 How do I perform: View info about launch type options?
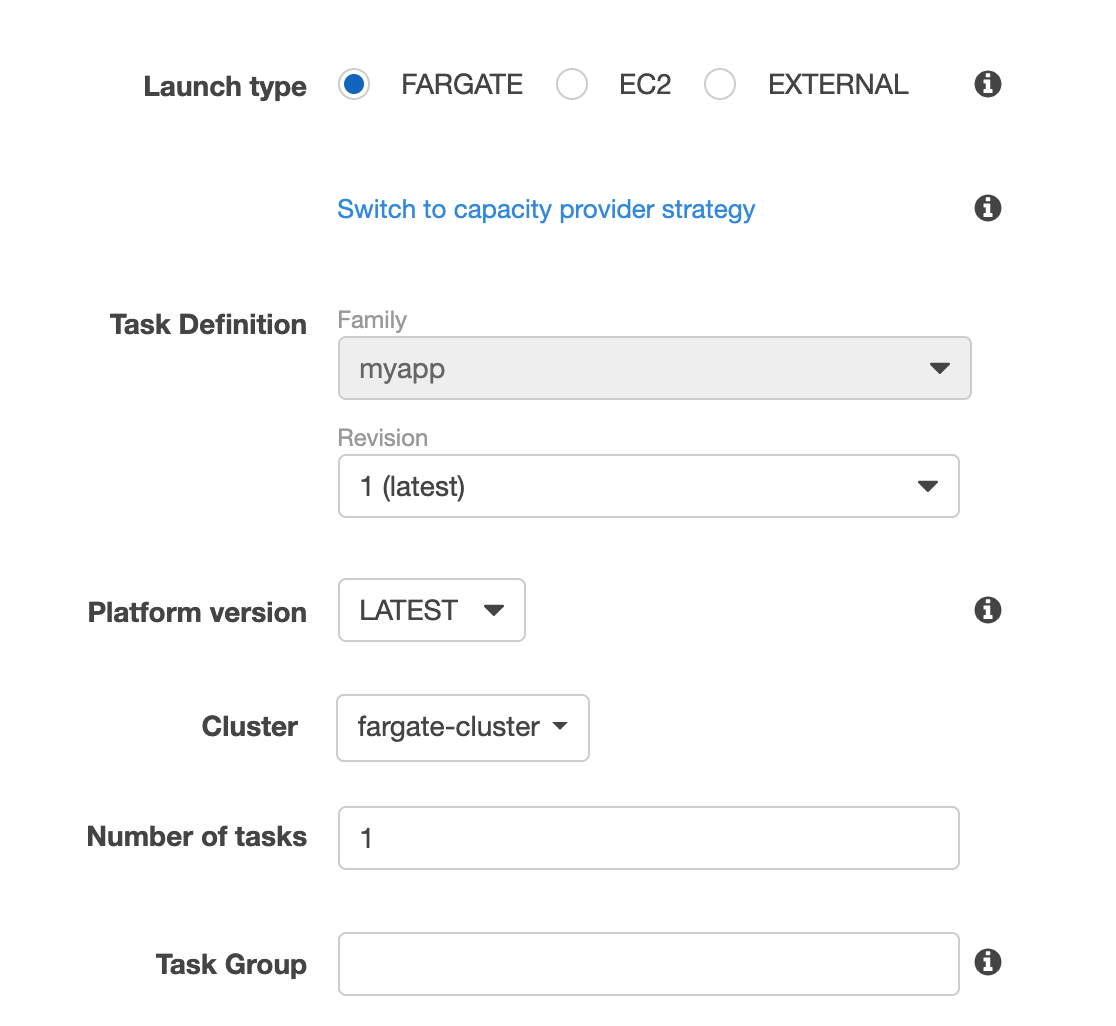pyautogui.click(x=987, y=84)
